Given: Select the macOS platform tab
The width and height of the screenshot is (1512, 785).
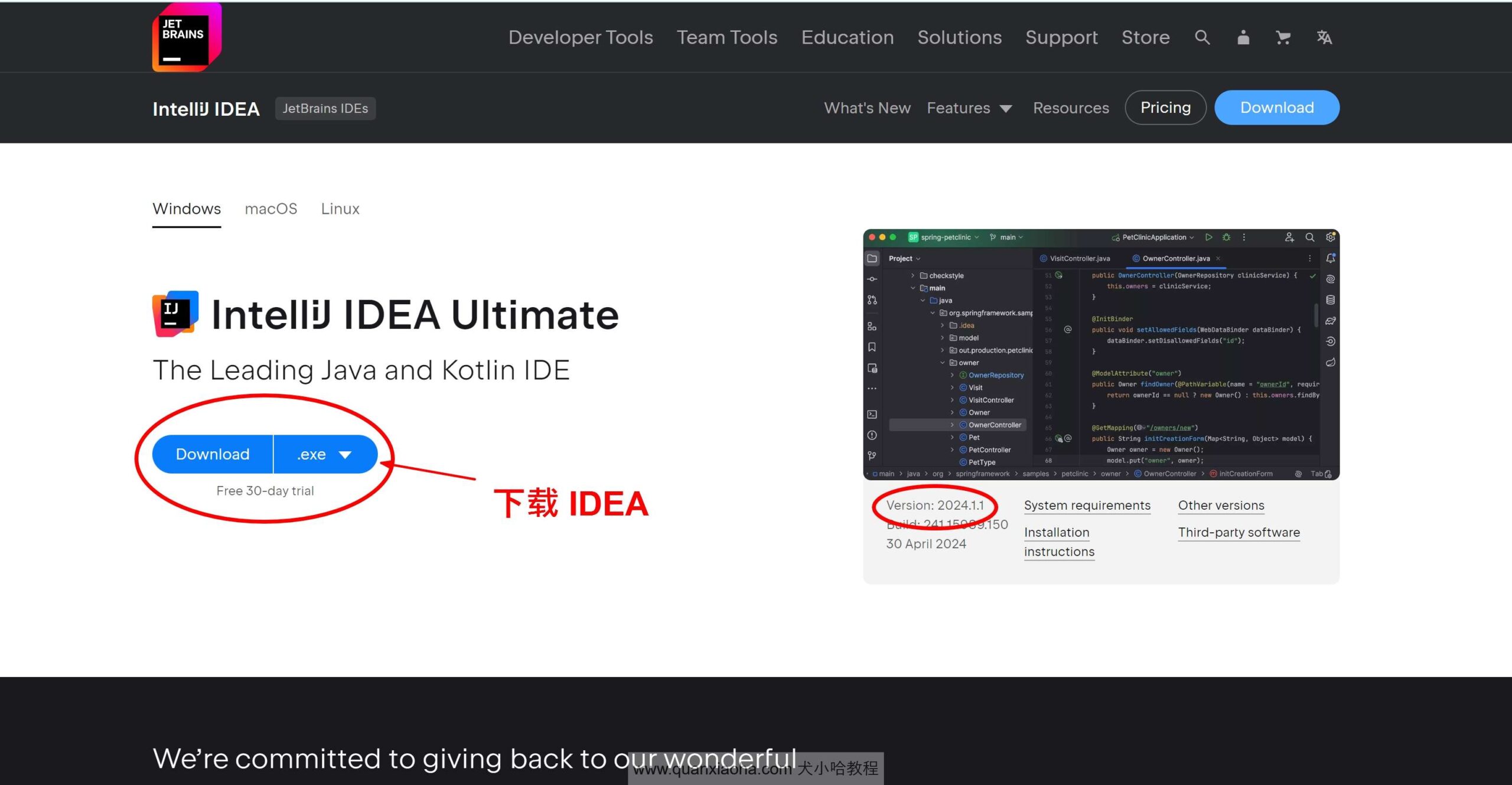Looking at the screenshot, I should coord(271,208).
